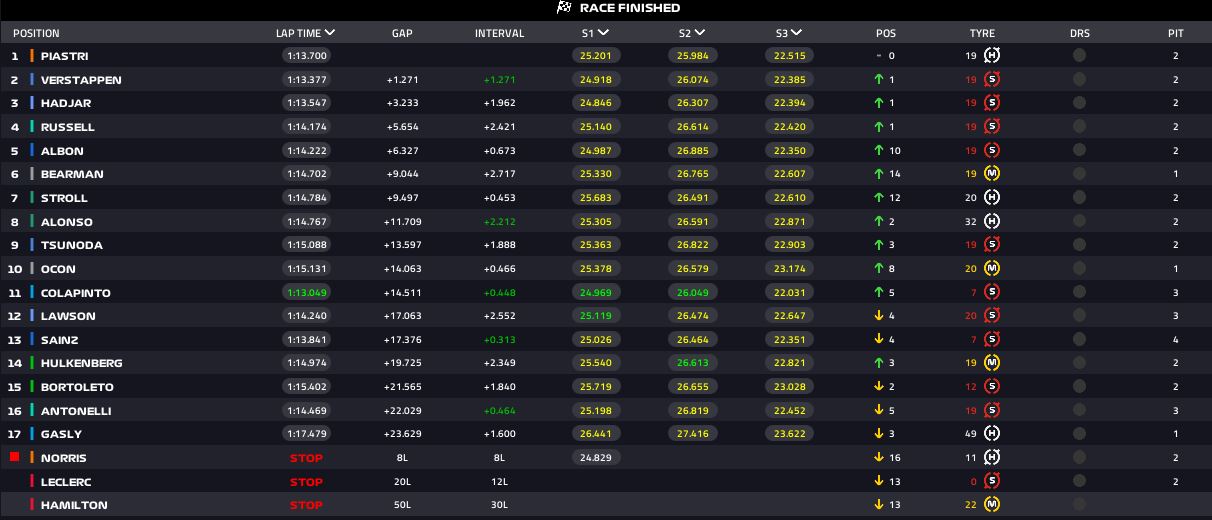Image resolution: width=1212 pixels, height=520 pixels.
Task: Click Gasly's DRS indicator dot
Action: 1079,434
